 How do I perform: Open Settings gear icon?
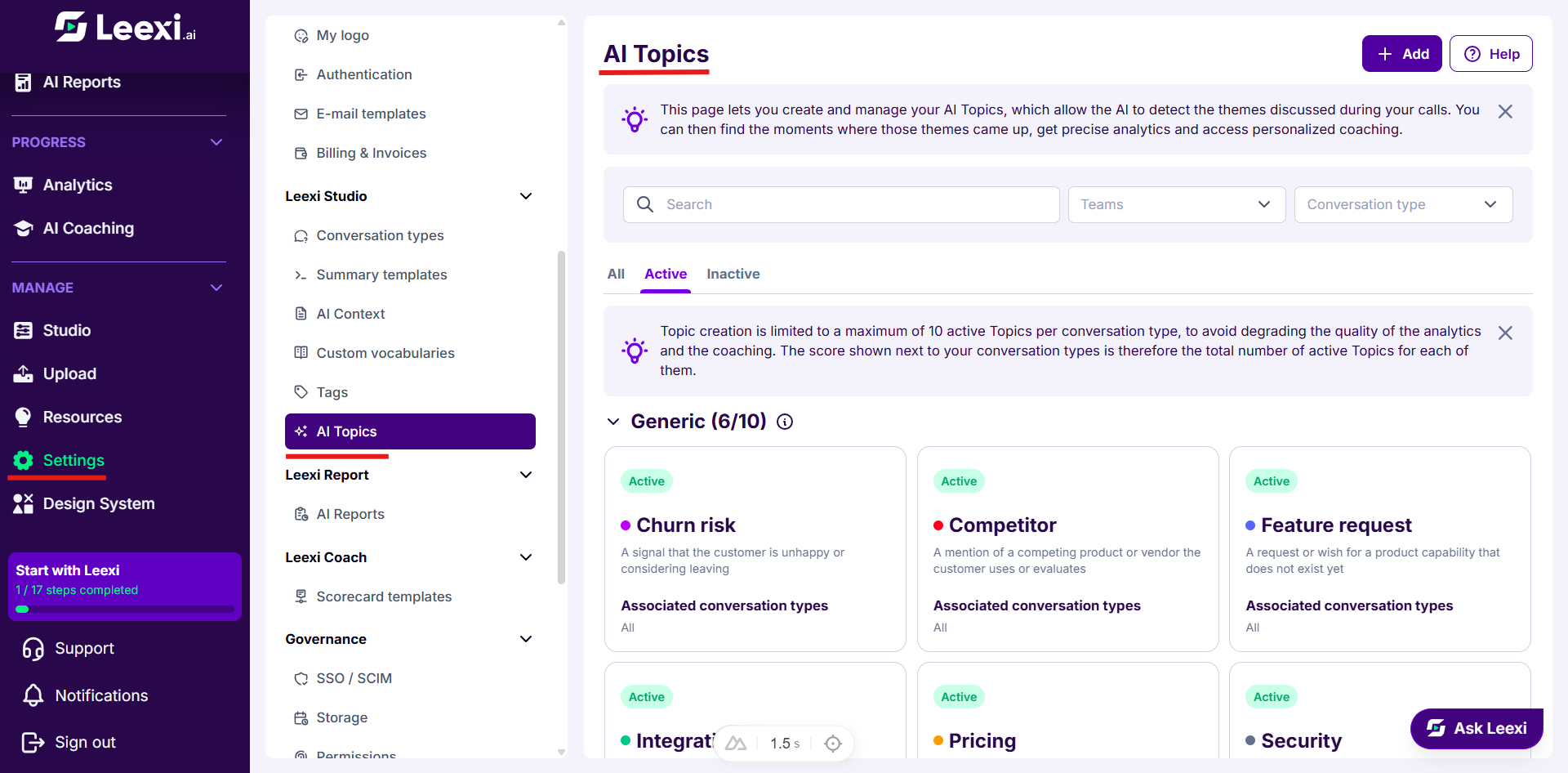(24, 460)
